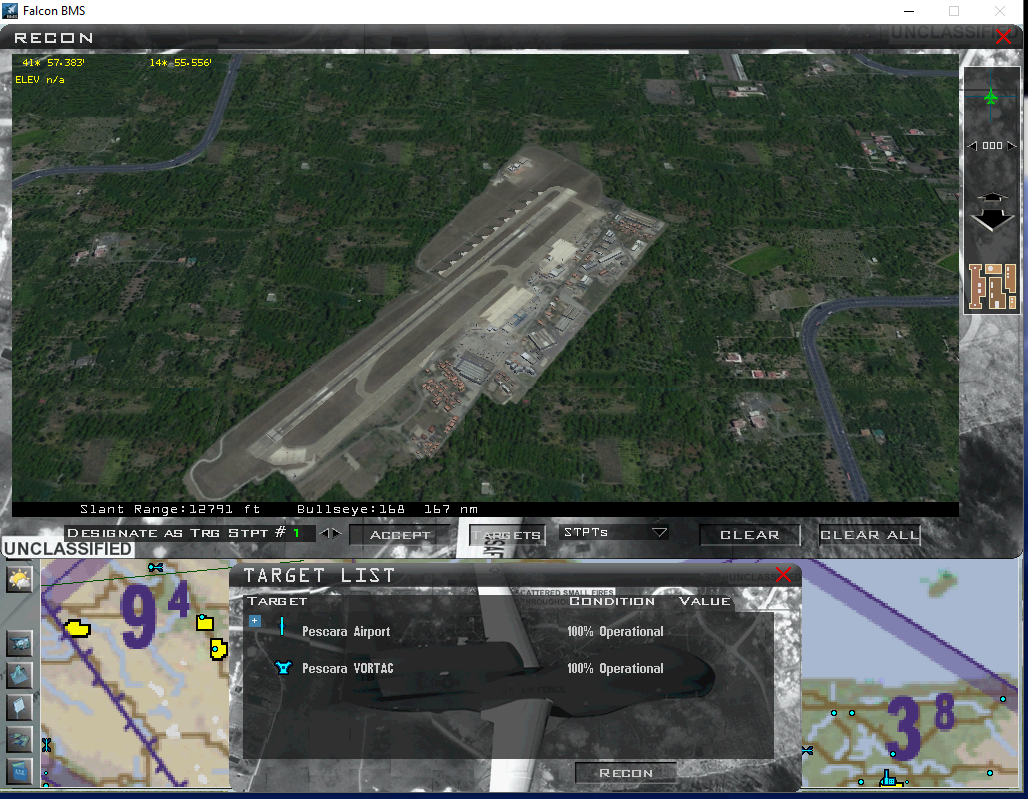This screenshot has height=799, width=1028.
Task: Rotate heading right with arrow beside 000
Action: click(1012, 146)
